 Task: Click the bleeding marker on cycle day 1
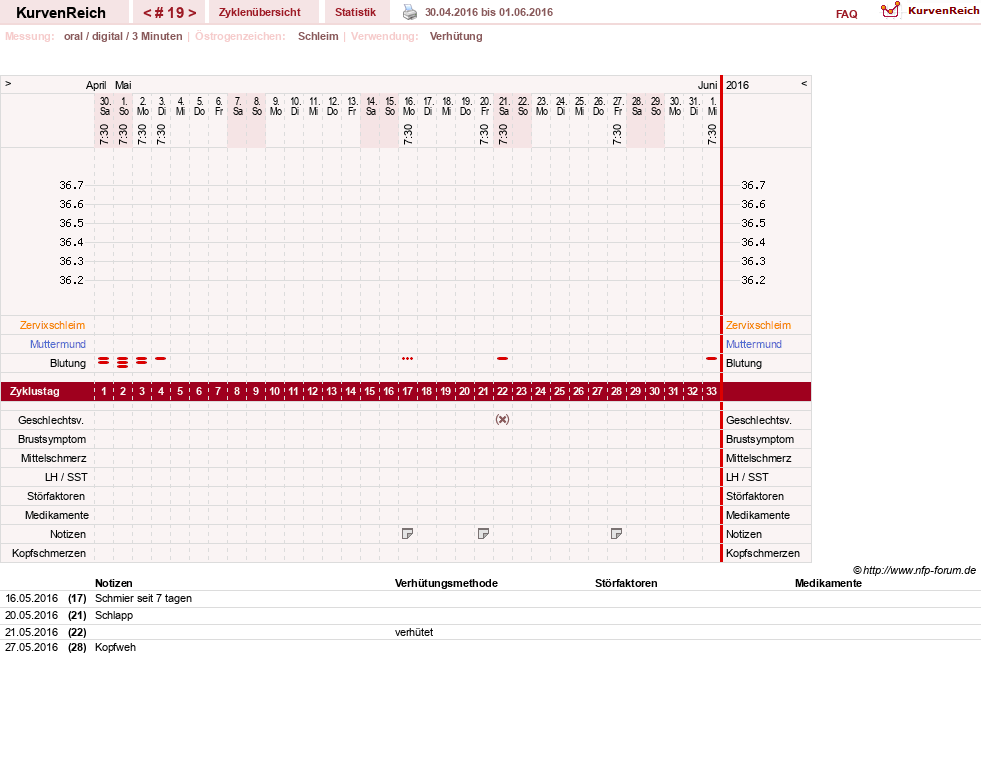[x=104, y=360]
